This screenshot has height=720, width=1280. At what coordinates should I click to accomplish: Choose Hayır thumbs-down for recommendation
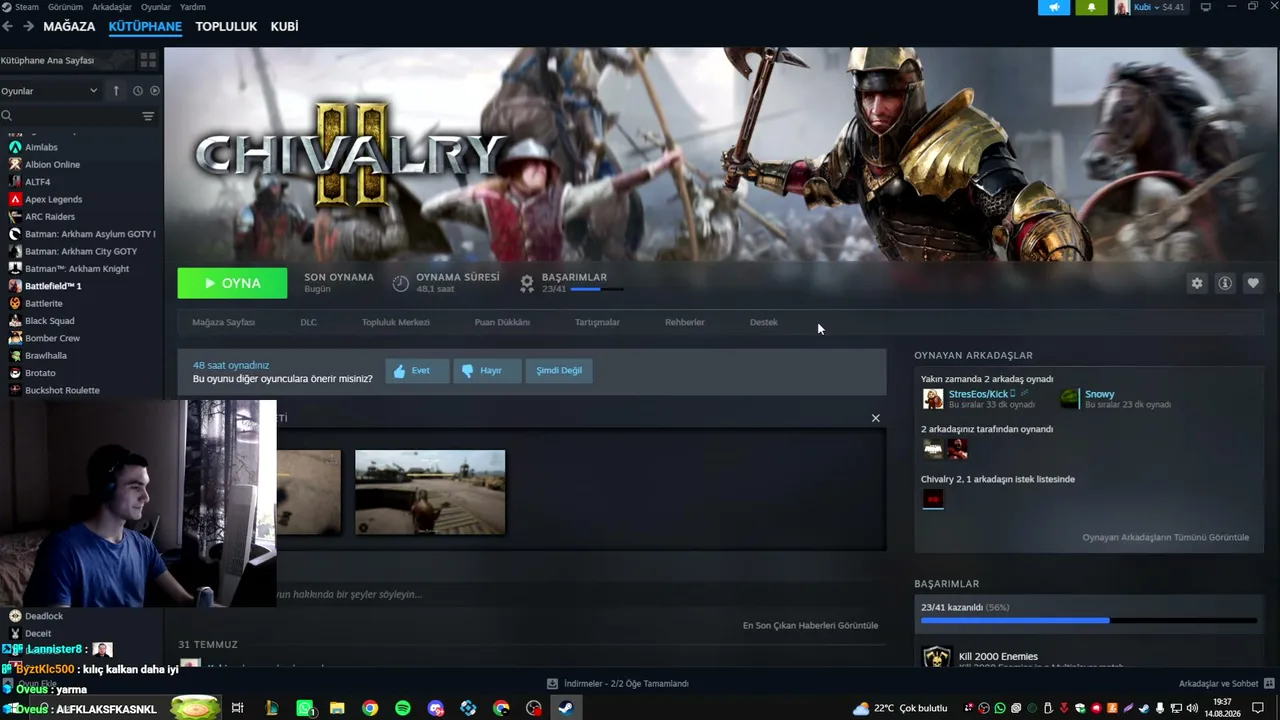487,370
